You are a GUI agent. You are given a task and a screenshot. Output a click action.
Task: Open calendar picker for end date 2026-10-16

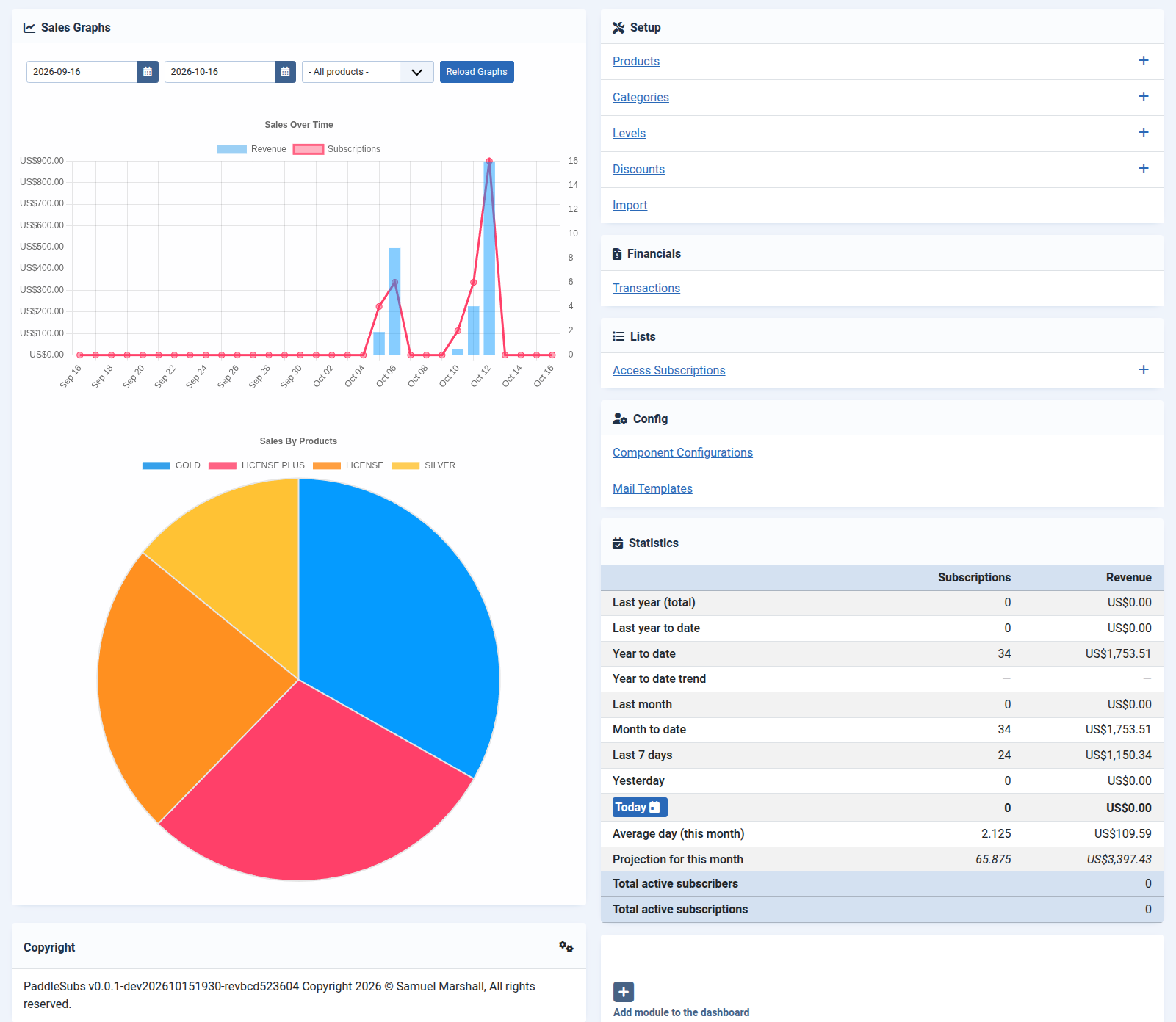point(285,72)
